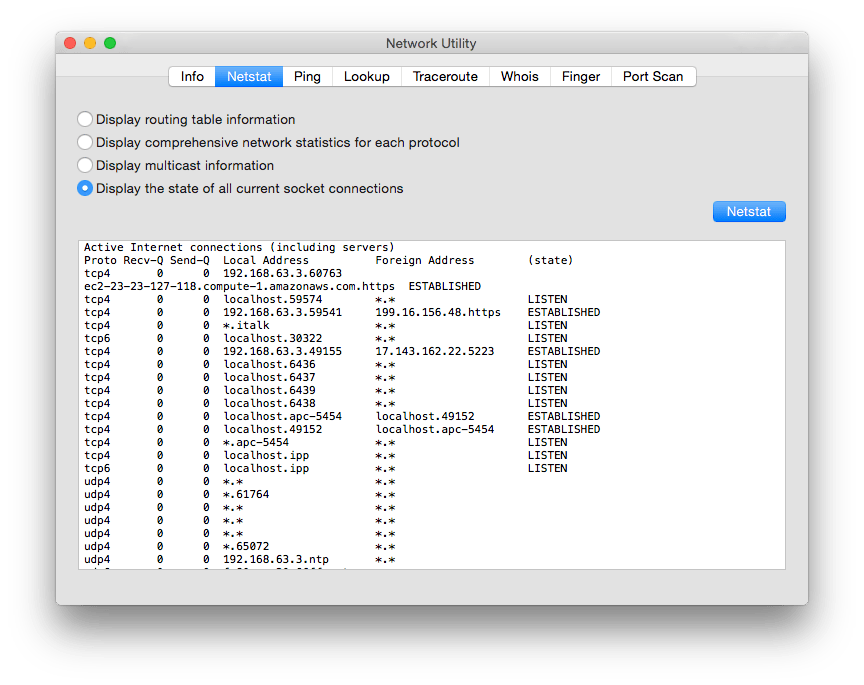This screenshot has height=685, width=864.
Task: Switch to the Lookup tab
Action: tap(366, 76)
